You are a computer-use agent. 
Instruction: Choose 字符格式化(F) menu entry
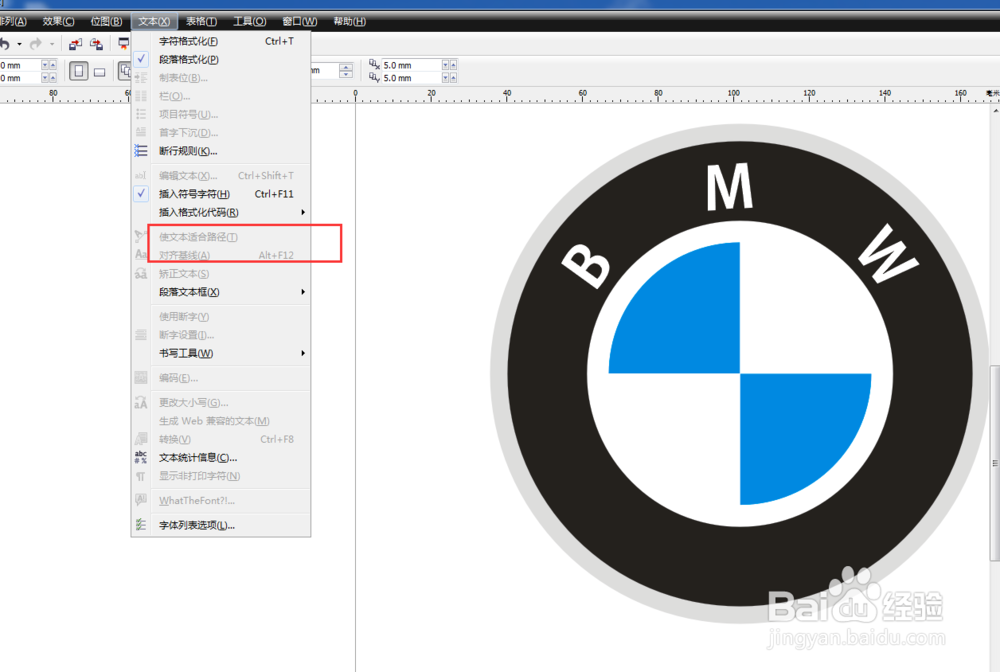coord(221,41)
